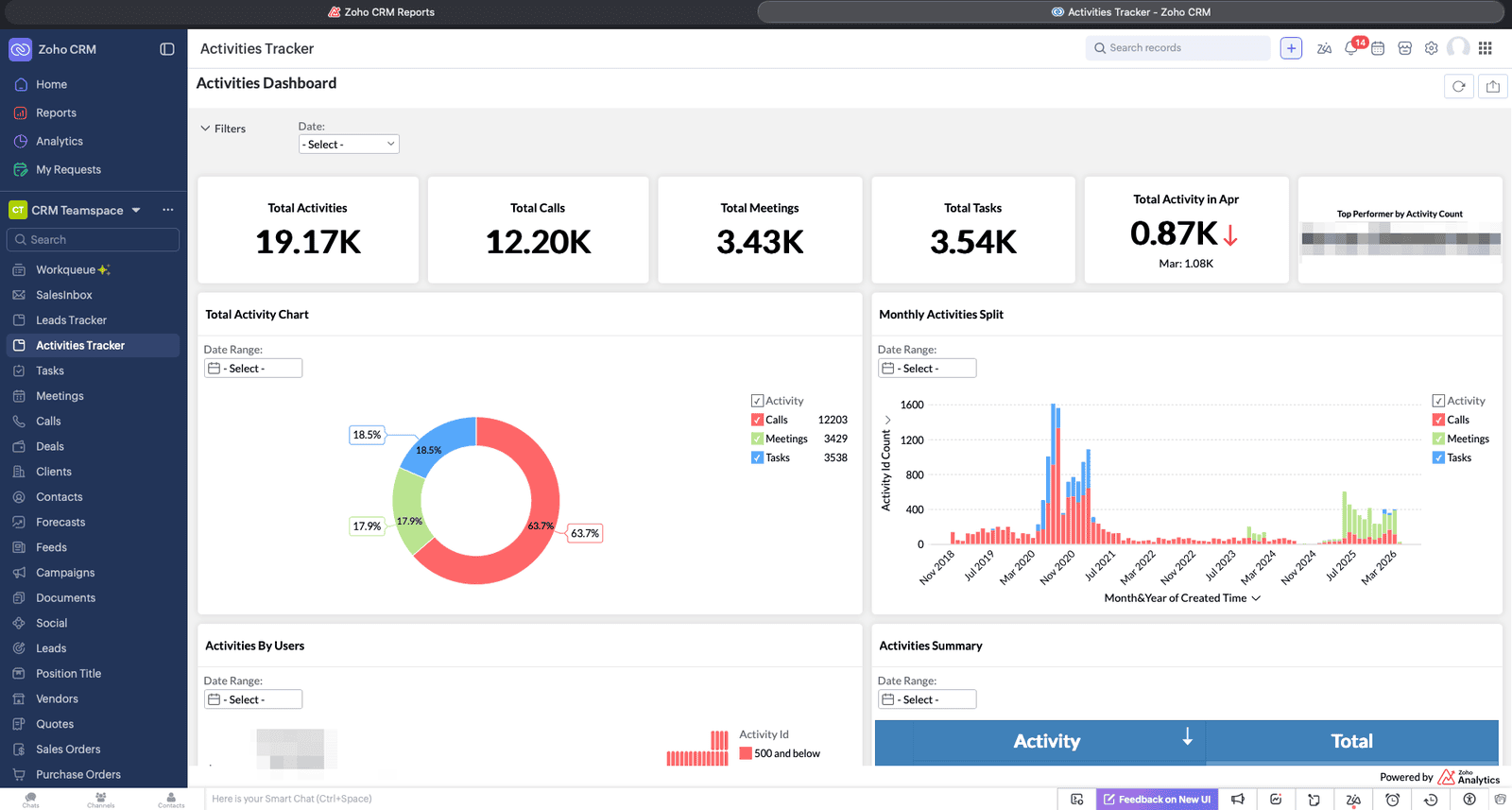Collapse the sidebar with panel toggle icon
Image resolution: width=1512 pixels, height=810 pixels.
tap(167, 49)
